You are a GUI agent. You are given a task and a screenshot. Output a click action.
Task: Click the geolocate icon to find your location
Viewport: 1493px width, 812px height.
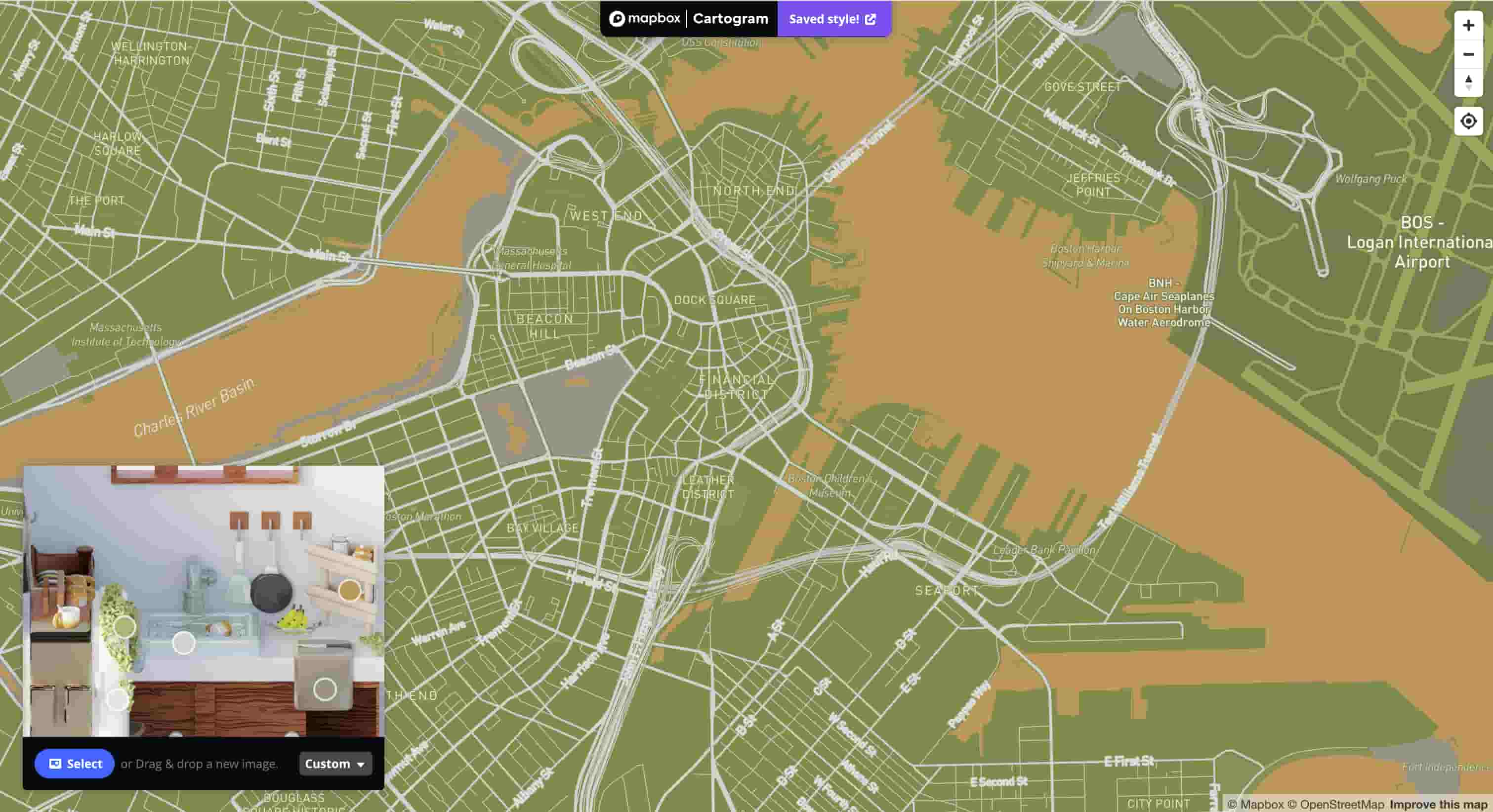point(1469,121)
